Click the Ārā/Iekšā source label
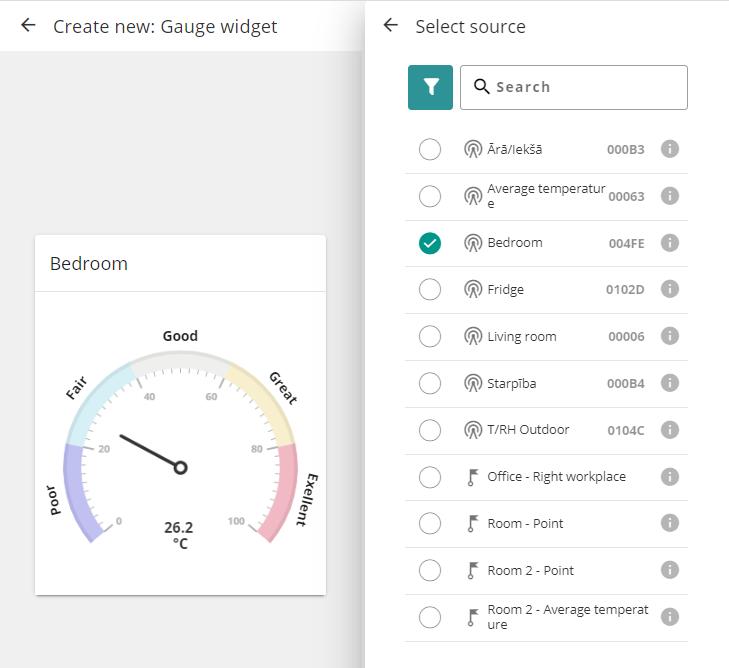The width and height of the screenshot is (729, 668). coord(514,150)
